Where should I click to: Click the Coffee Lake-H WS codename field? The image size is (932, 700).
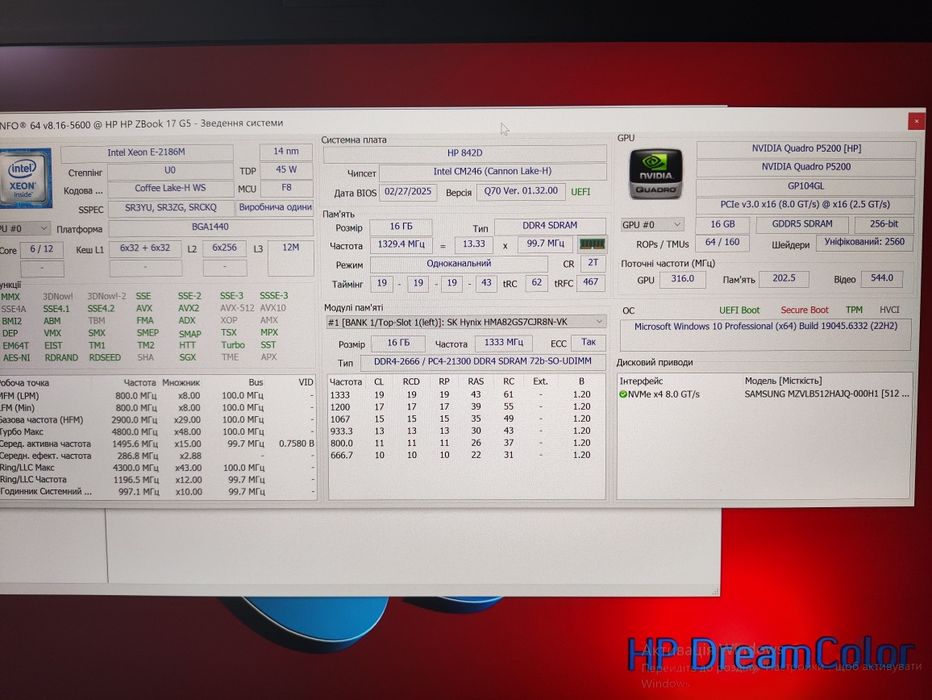coord(170,189)
